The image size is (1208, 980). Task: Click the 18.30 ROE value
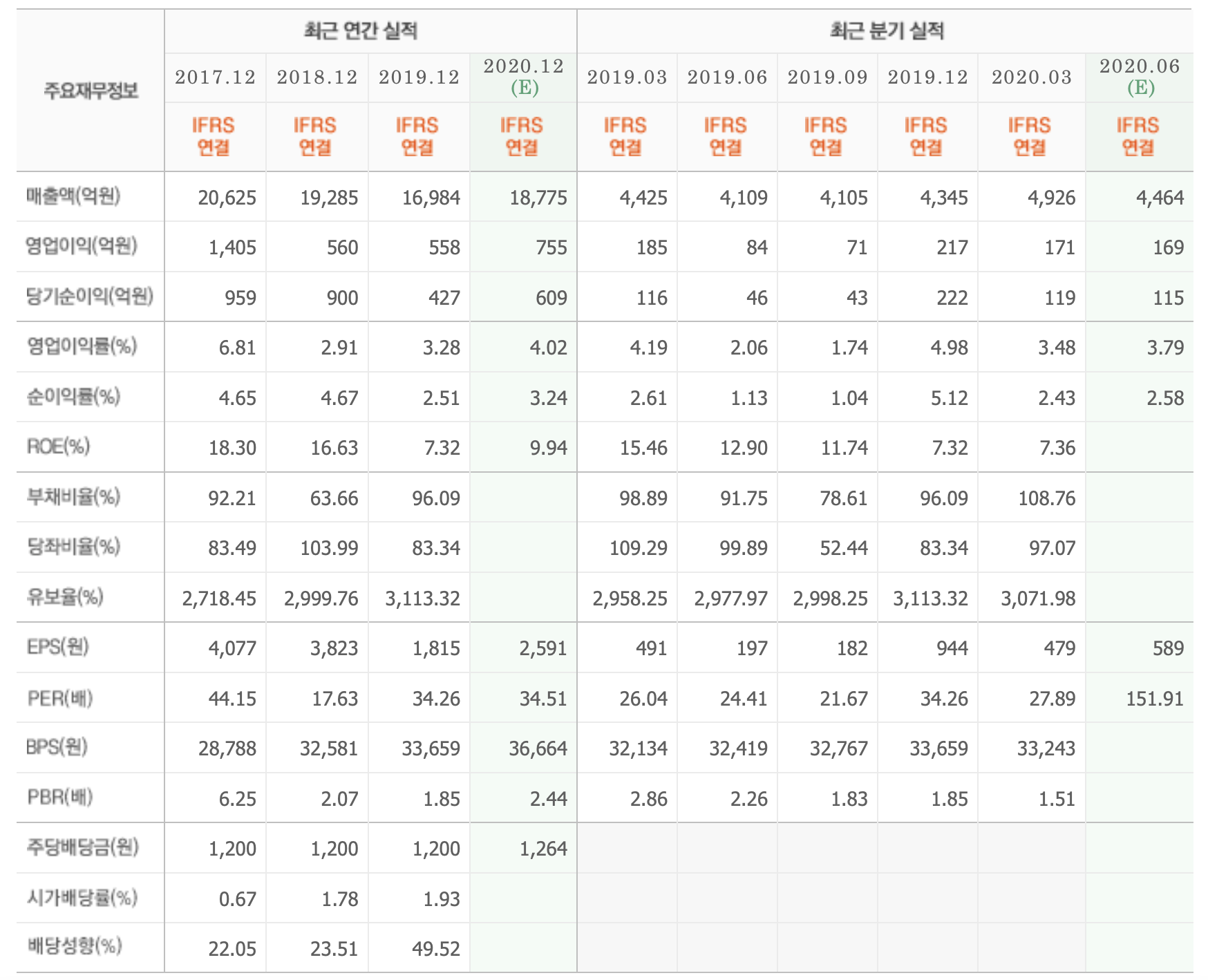pos(232,448)
